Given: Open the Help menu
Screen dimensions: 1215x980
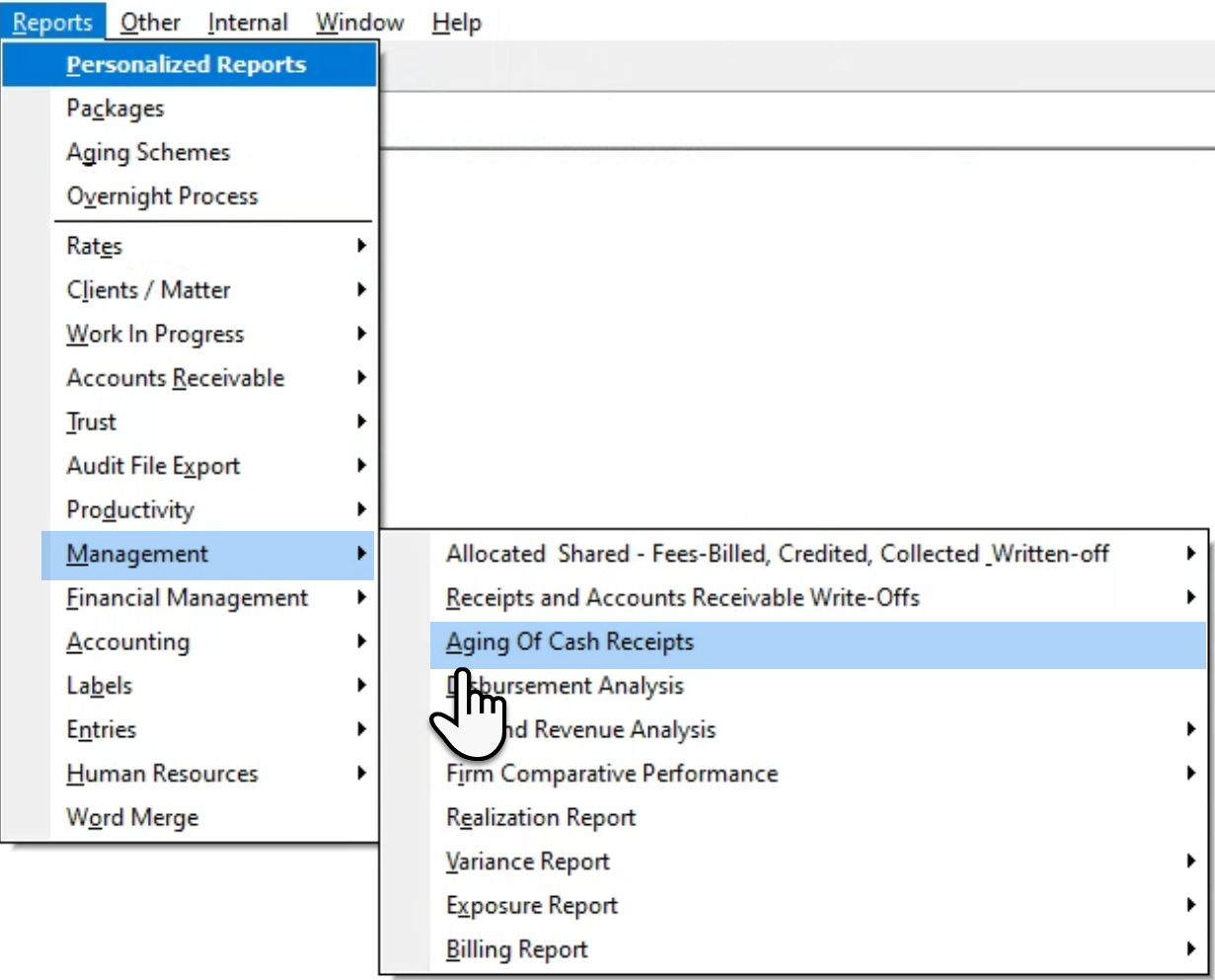Looking at the screenshot, I should [x=457, y=22].
